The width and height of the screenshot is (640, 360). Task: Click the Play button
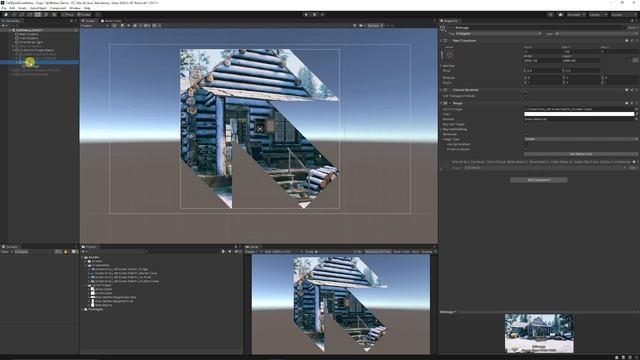306,15
